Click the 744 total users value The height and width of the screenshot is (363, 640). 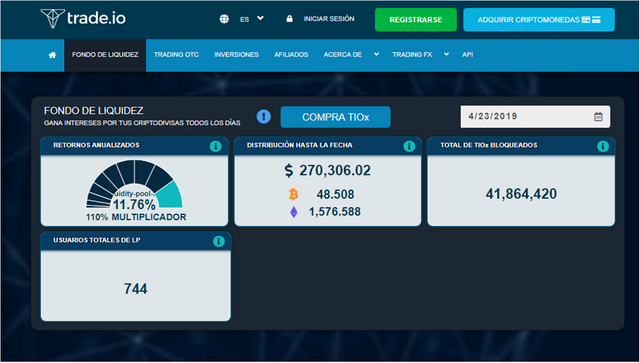pos(136,289)
